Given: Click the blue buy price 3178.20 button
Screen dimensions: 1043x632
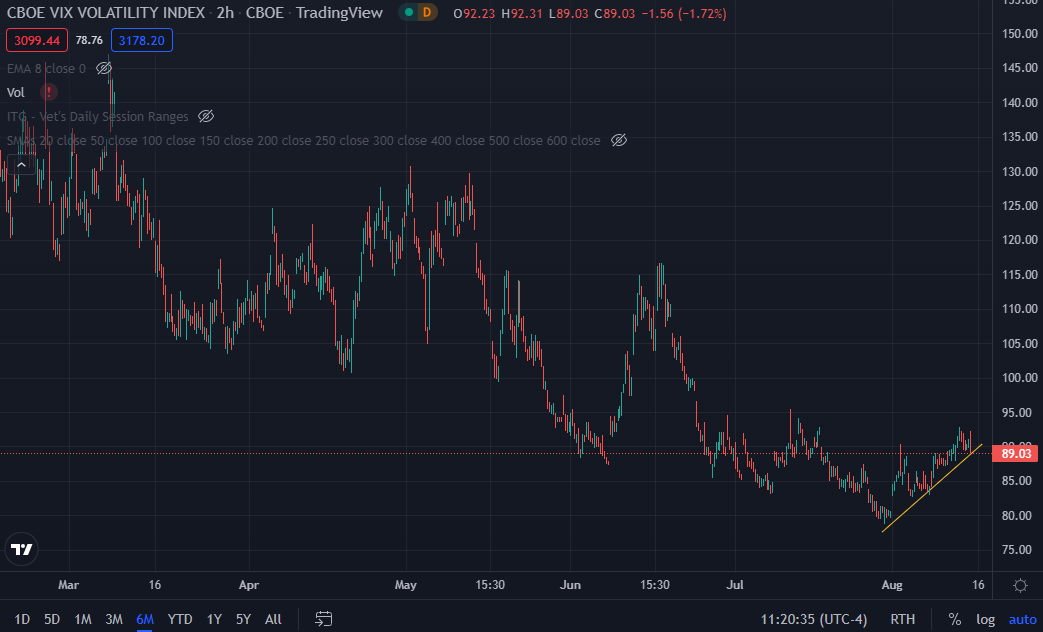Looking at the screenshot, I should [x=142, y=41].
